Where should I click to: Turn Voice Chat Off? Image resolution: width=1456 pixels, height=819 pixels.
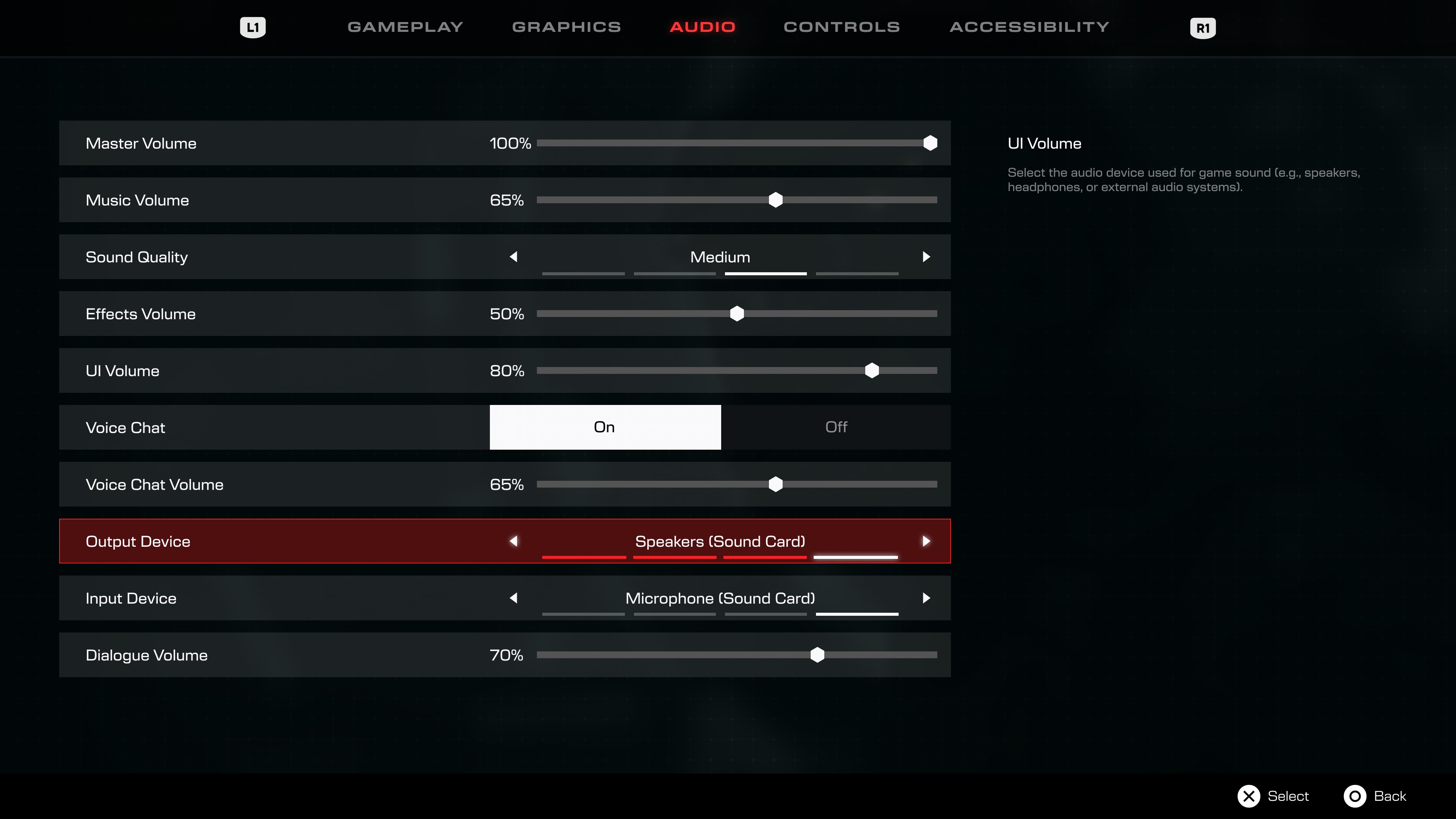[x=835, y=427]
